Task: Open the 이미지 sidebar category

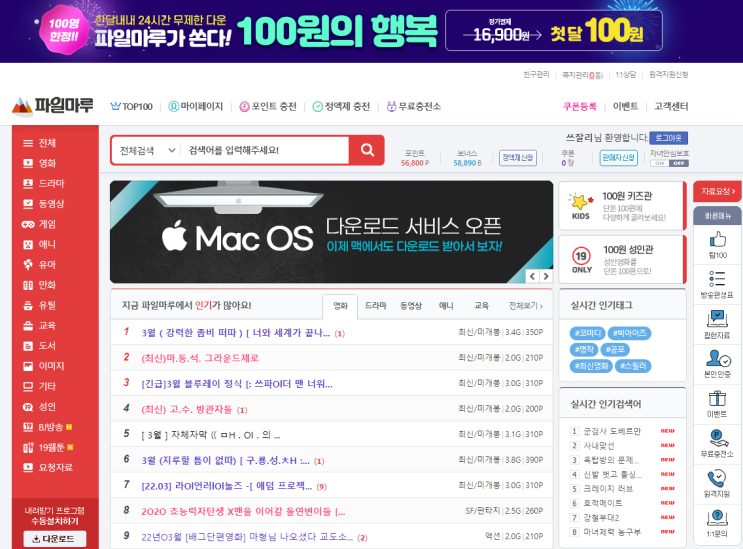Action: [43, 366]
